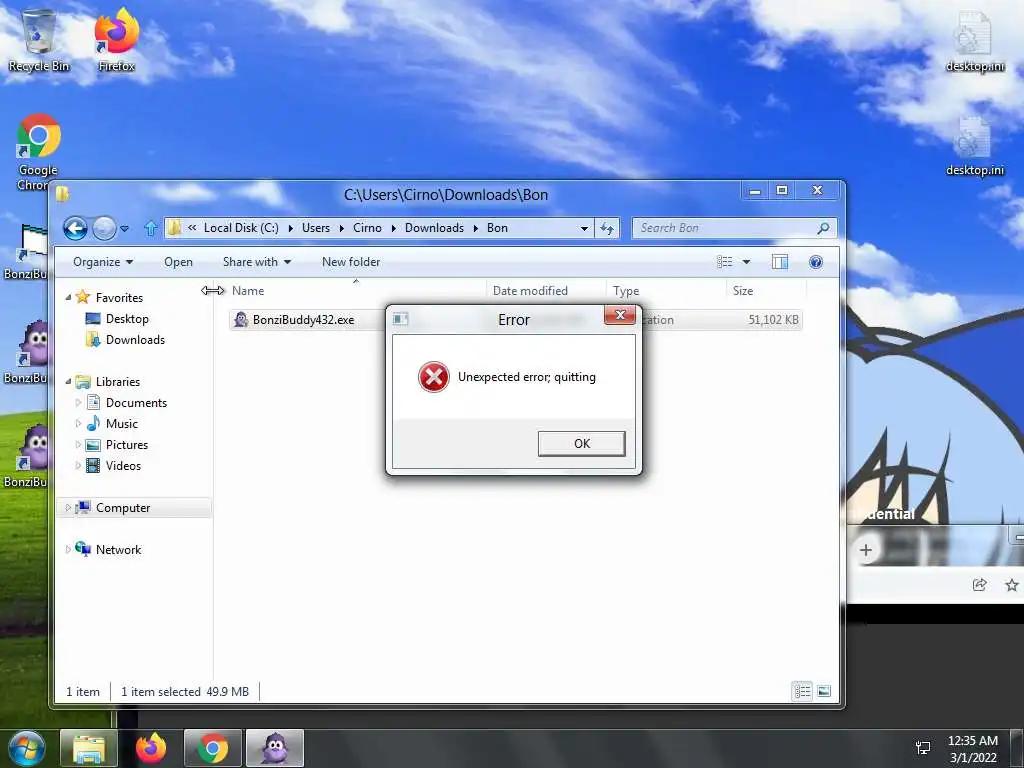Click the Firefox taskbar icon
This screenshot has height=768, width=1024.
(151, 748)
